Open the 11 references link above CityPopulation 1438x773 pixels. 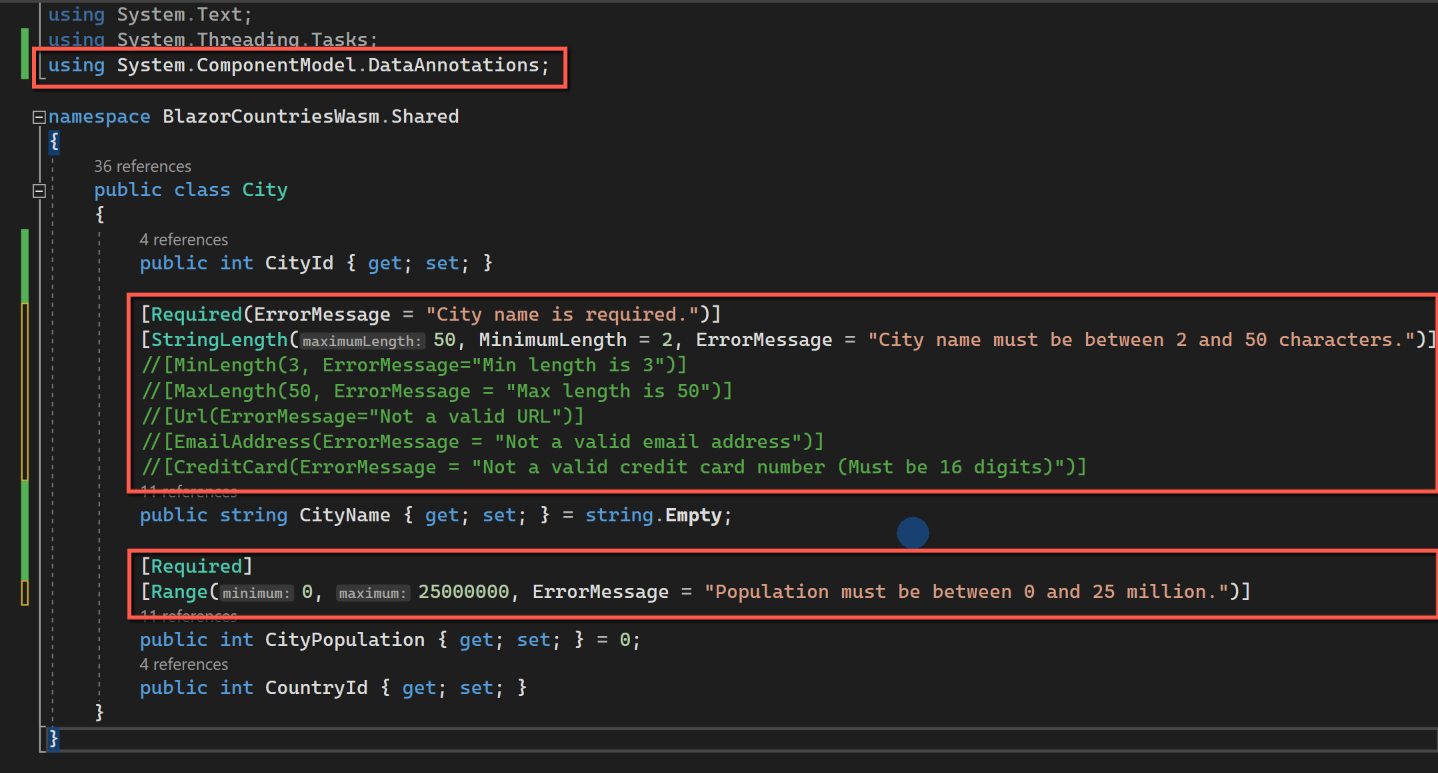pyautogui.click(x=189, y=615)
